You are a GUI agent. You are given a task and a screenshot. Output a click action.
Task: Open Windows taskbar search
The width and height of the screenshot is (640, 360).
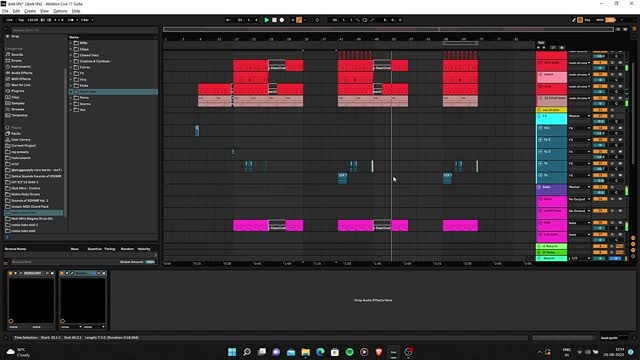(x=247, y=352)
